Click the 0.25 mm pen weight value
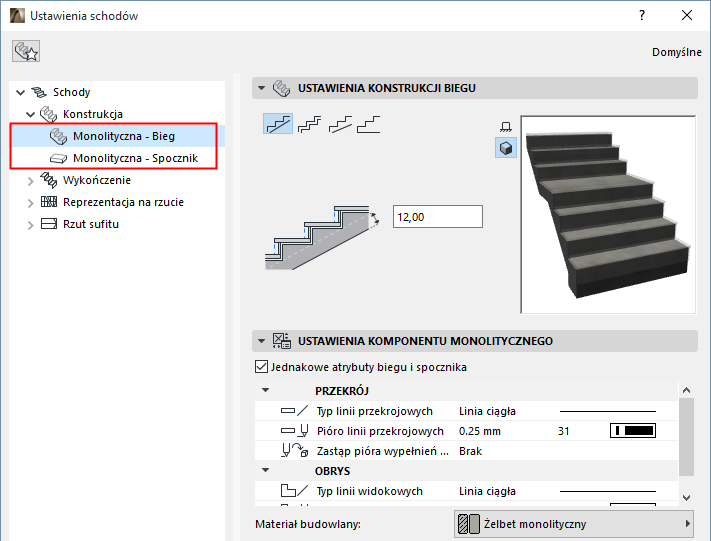Screen dimensions: 711x541 480,431
